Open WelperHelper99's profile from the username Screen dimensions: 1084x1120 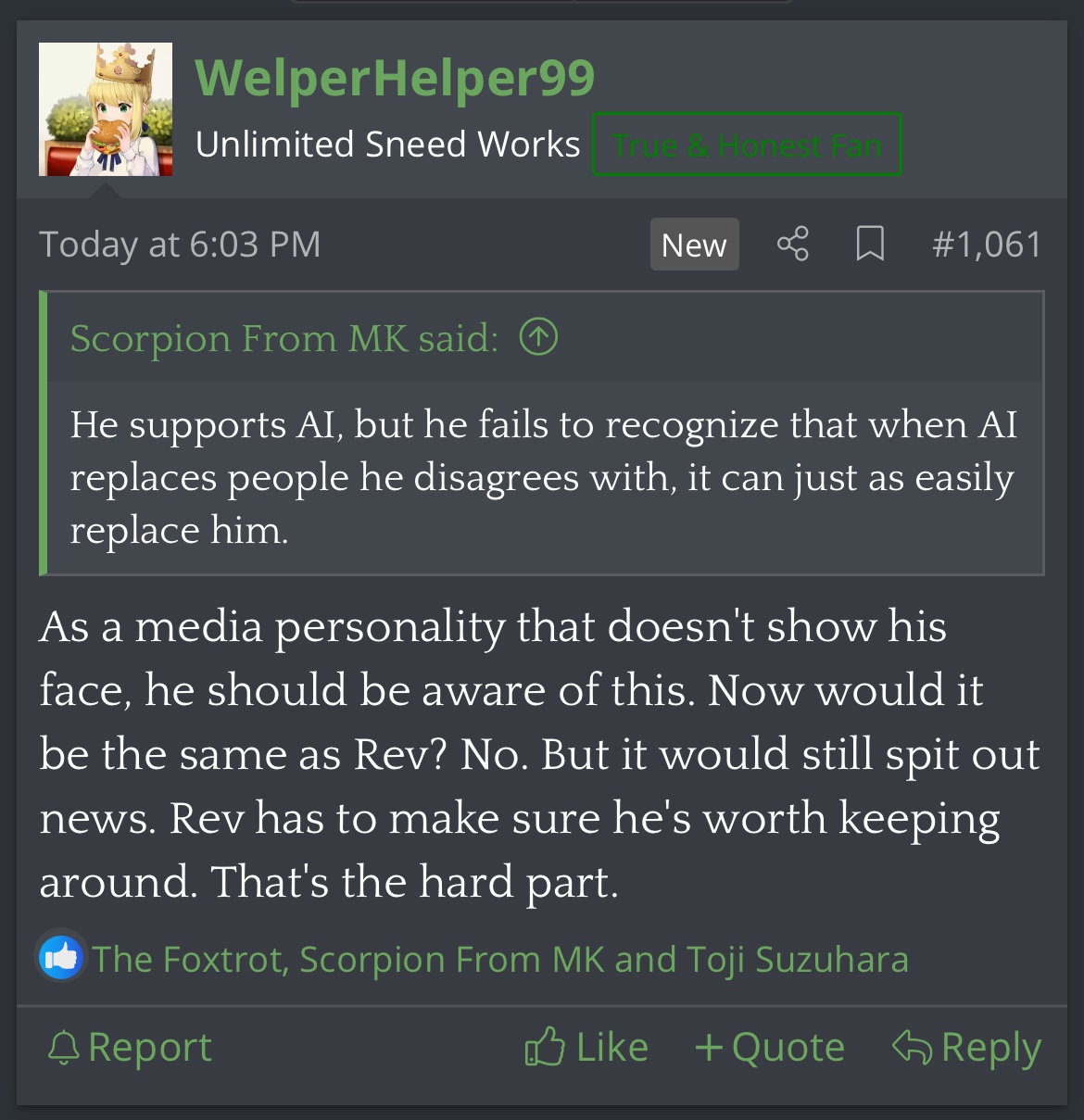click(x=395, y=77)
